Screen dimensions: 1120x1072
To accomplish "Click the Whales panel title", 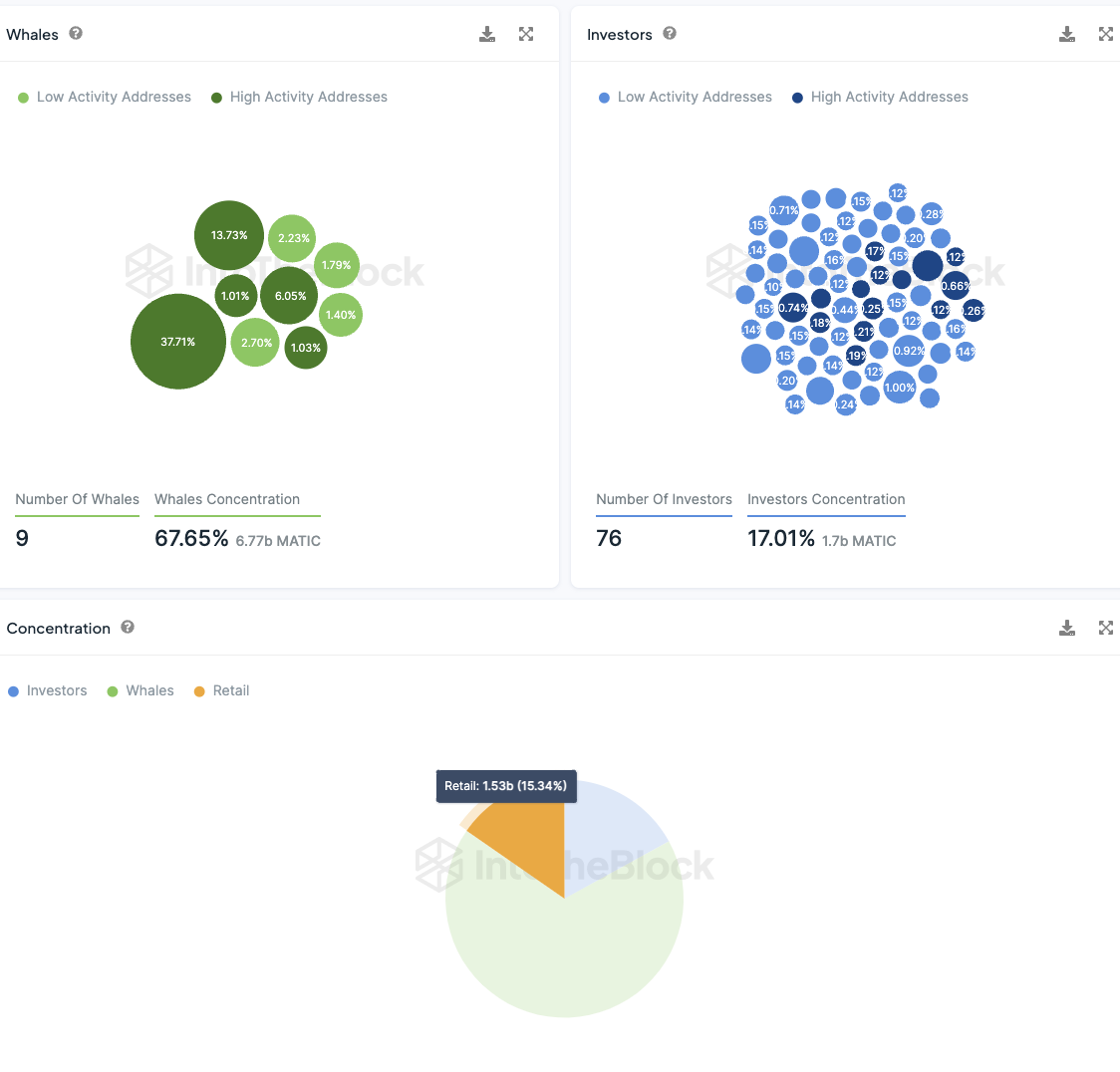I will [x=32, y=34].
